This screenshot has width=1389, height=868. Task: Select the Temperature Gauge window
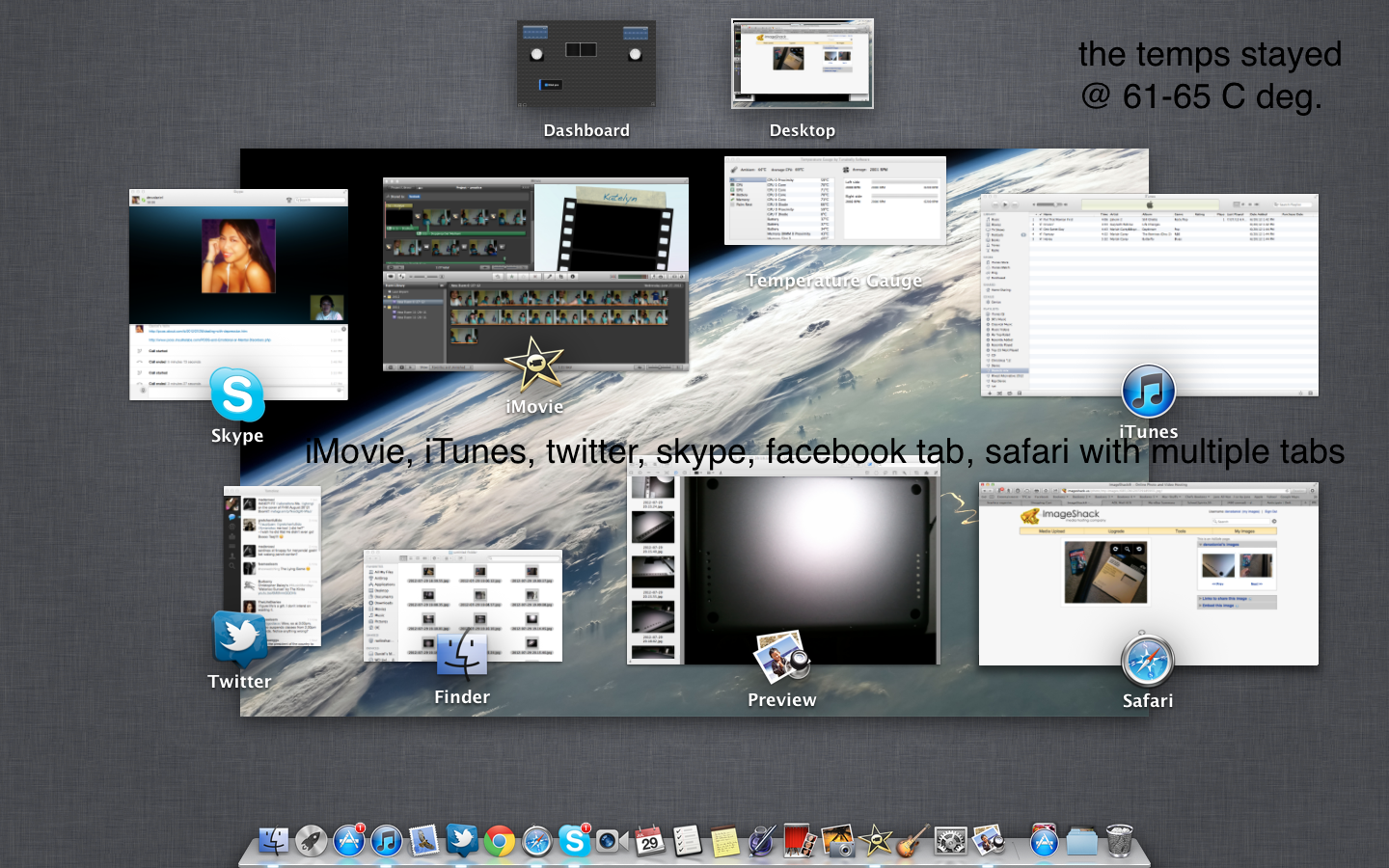835,201
